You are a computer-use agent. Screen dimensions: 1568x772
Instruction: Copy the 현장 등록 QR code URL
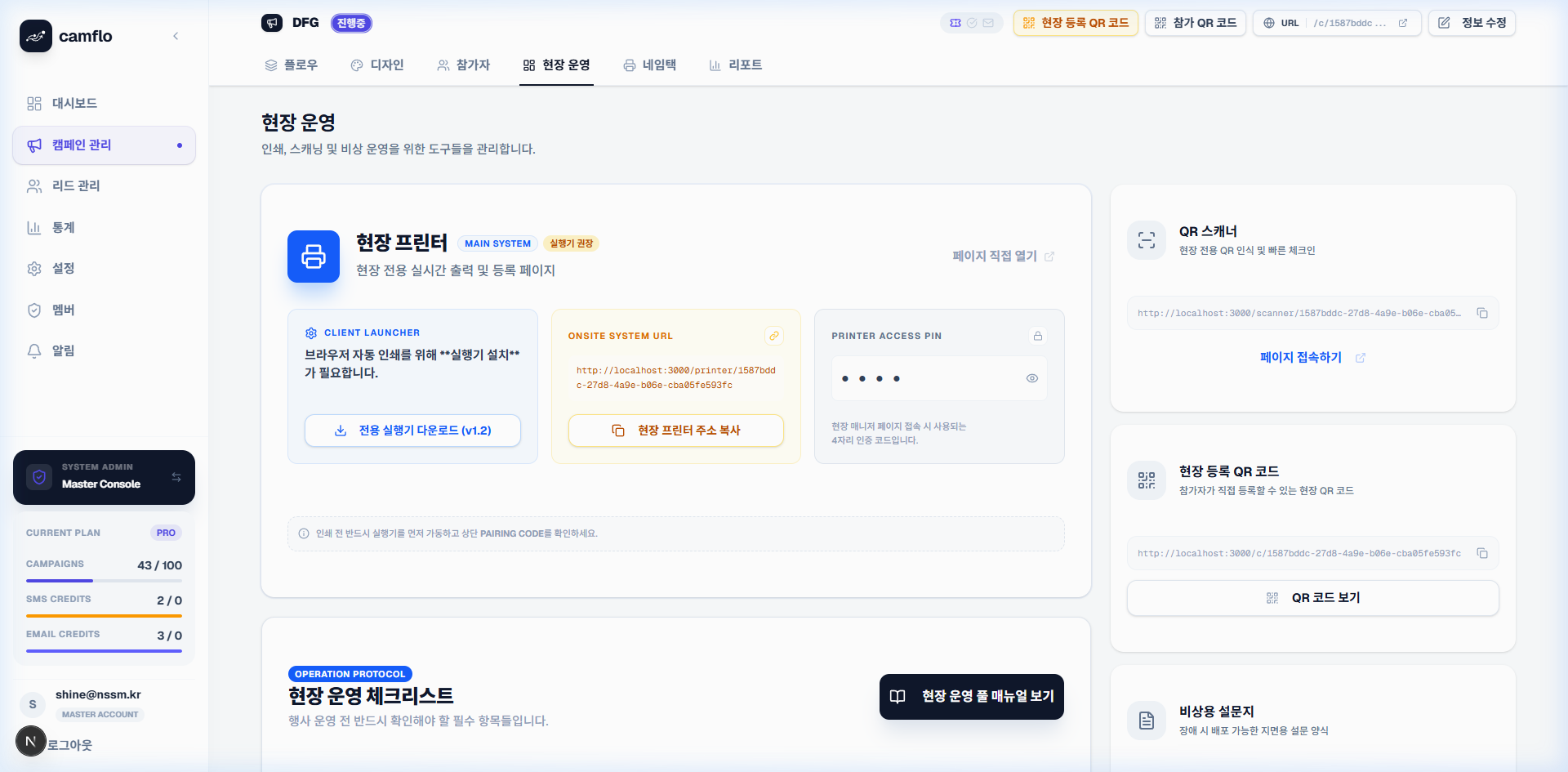tap(1481, 554)
